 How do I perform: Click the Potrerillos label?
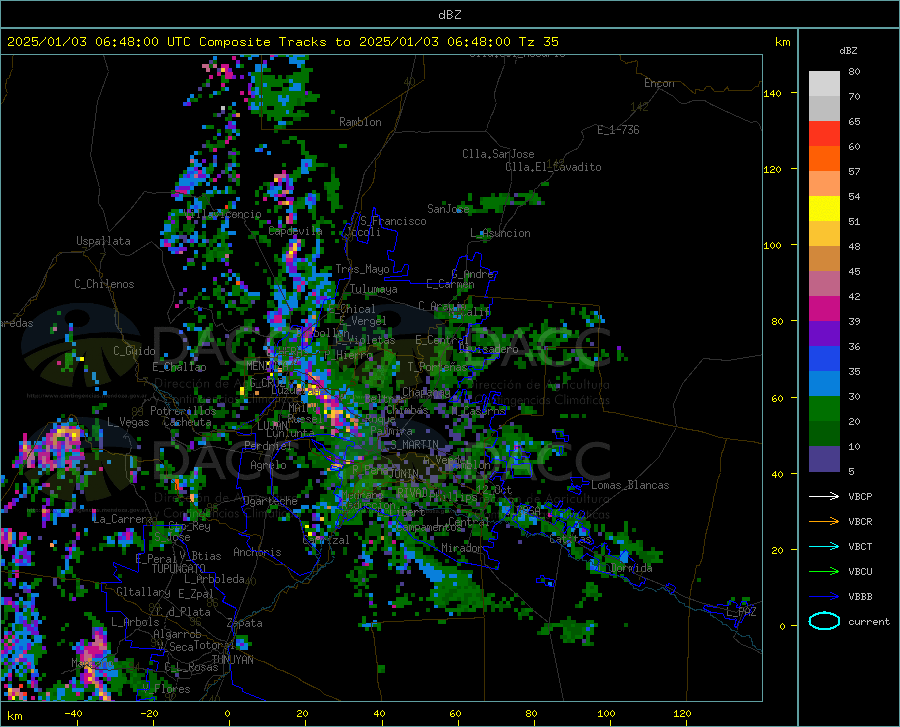pyautogui.click(x=183, y=411)
